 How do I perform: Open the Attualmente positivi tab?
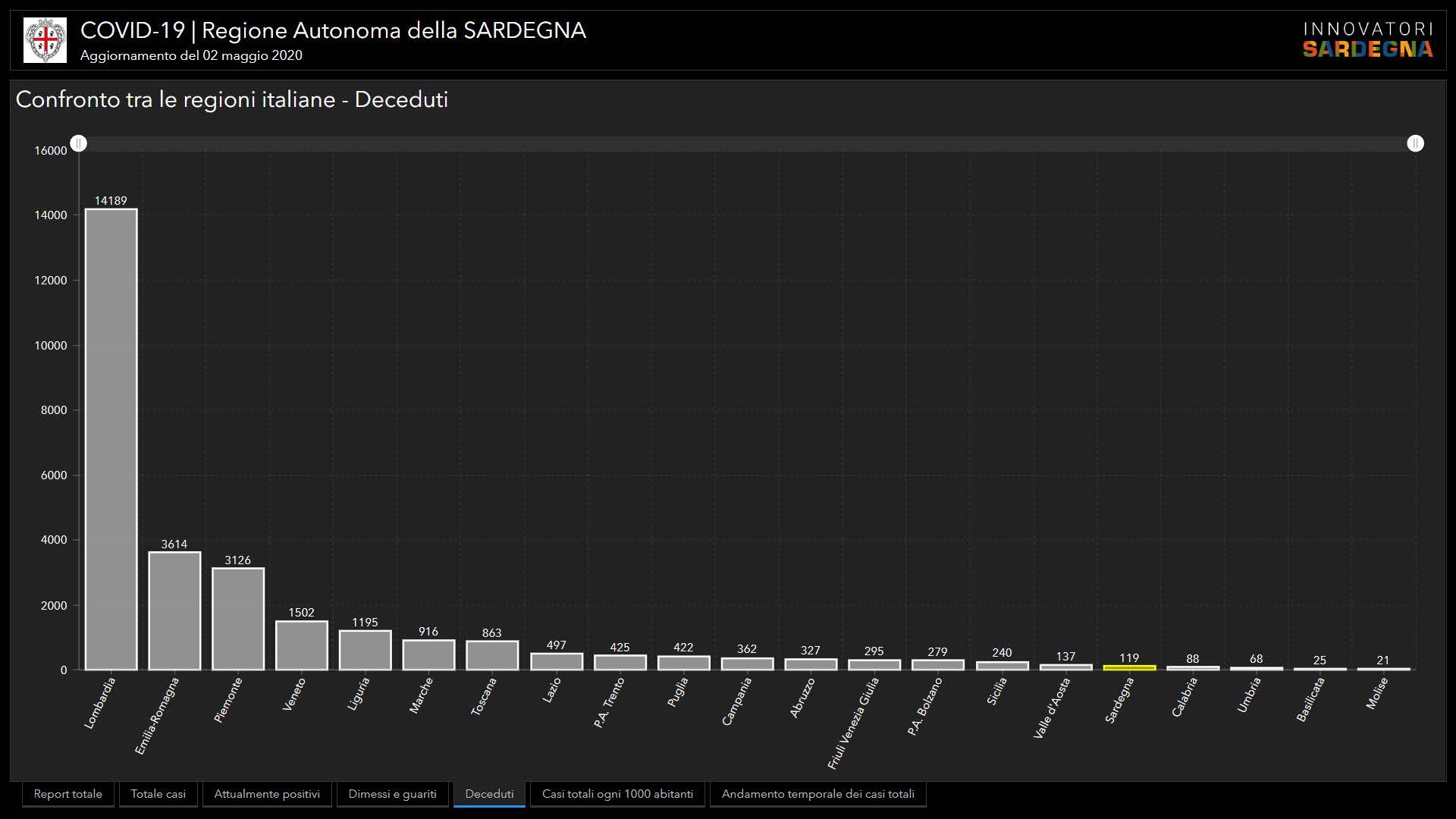pos(267,794)
